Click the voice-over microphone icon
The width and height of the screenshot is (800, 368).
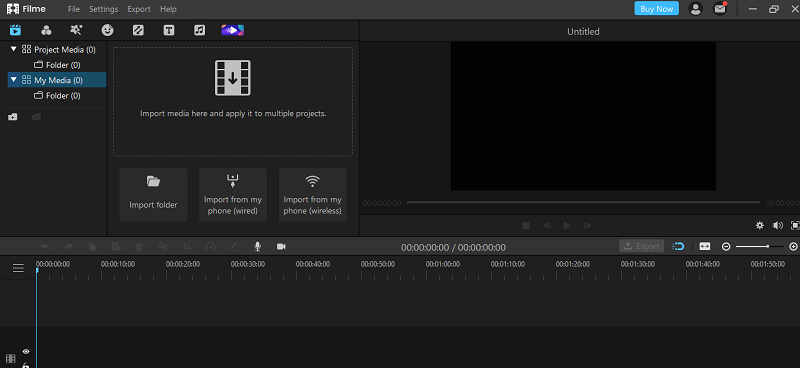click(258, 247)
